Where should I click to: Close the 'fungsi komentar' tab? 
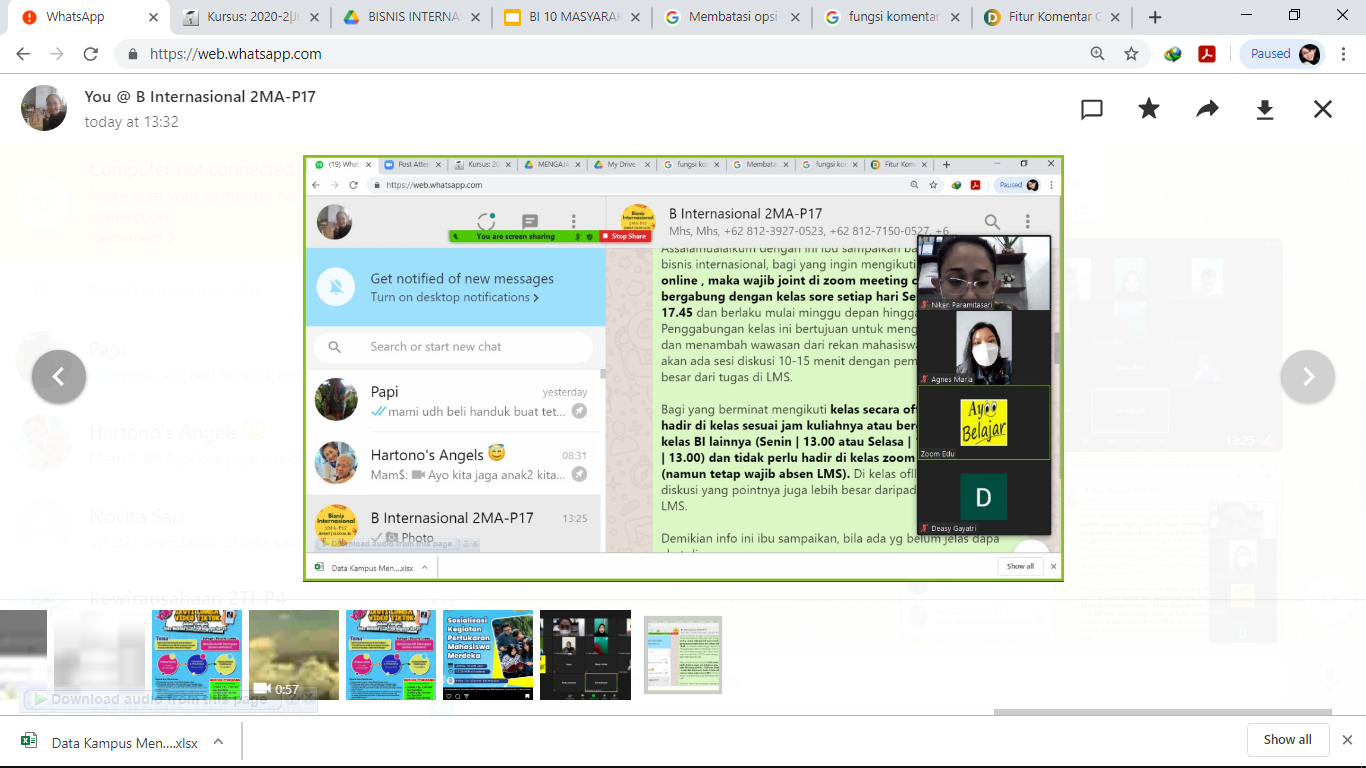pyautogui.click(x=953, y=17)
